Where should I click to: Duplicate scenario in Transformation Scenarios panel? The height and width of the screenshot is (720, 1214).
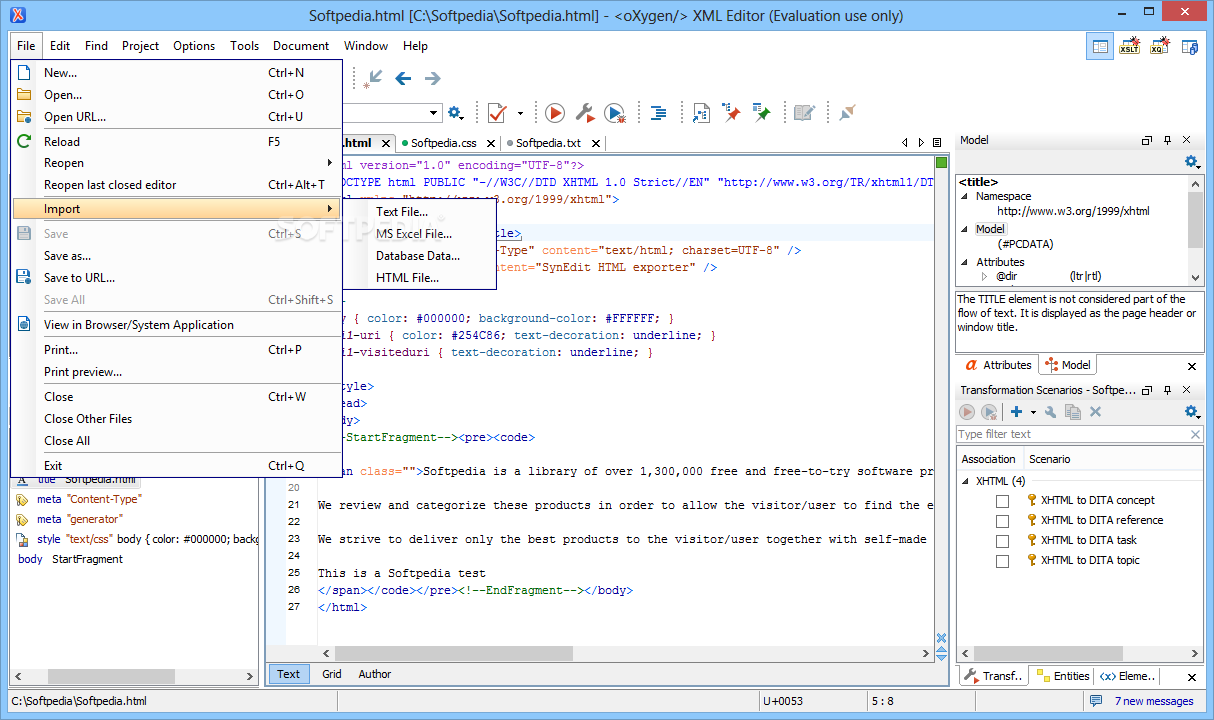1073,412
